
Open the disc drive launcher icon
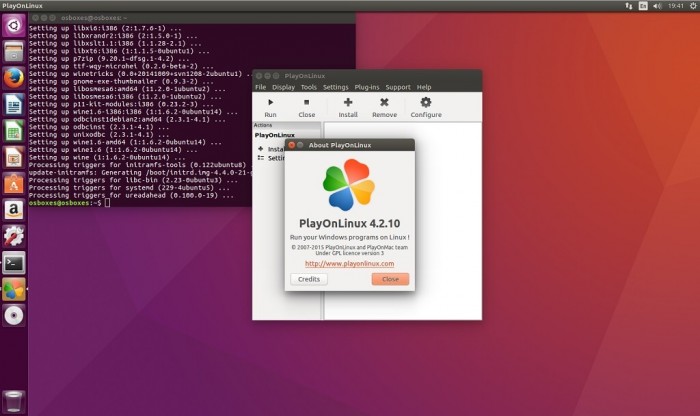(14, 316)
